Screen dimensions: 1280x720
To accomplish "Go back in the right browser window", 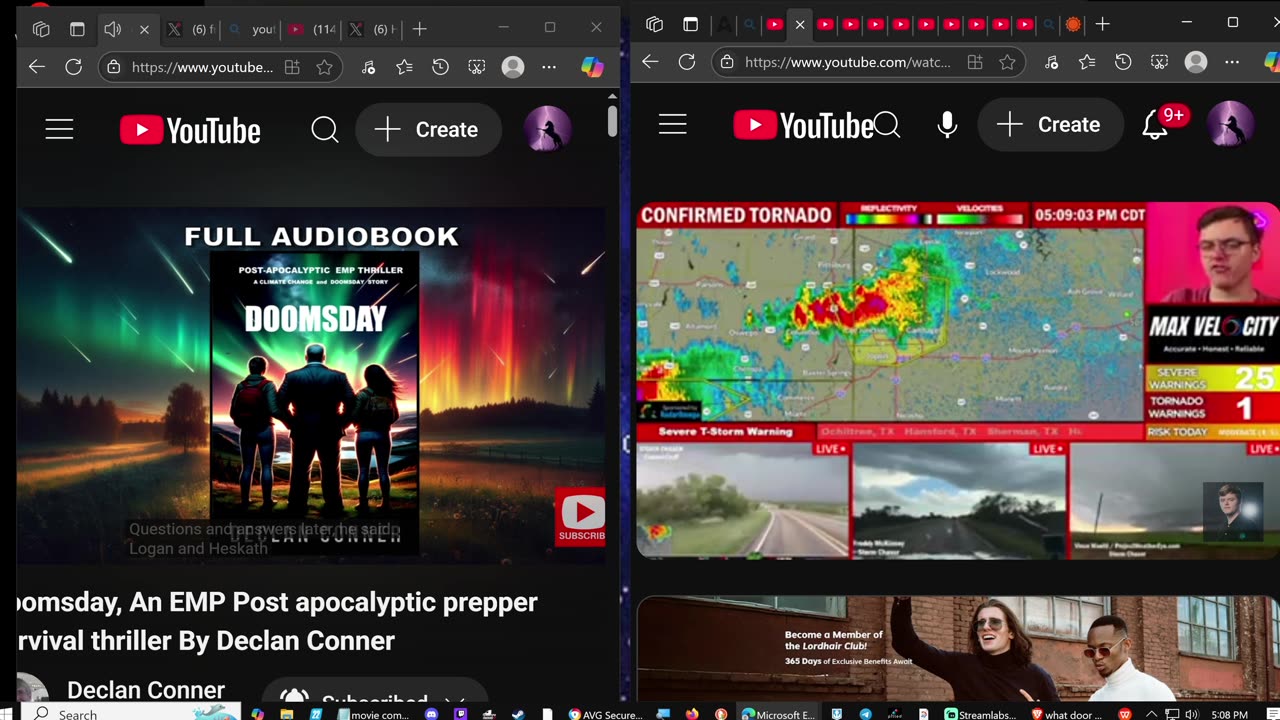I will click(650, 62).
